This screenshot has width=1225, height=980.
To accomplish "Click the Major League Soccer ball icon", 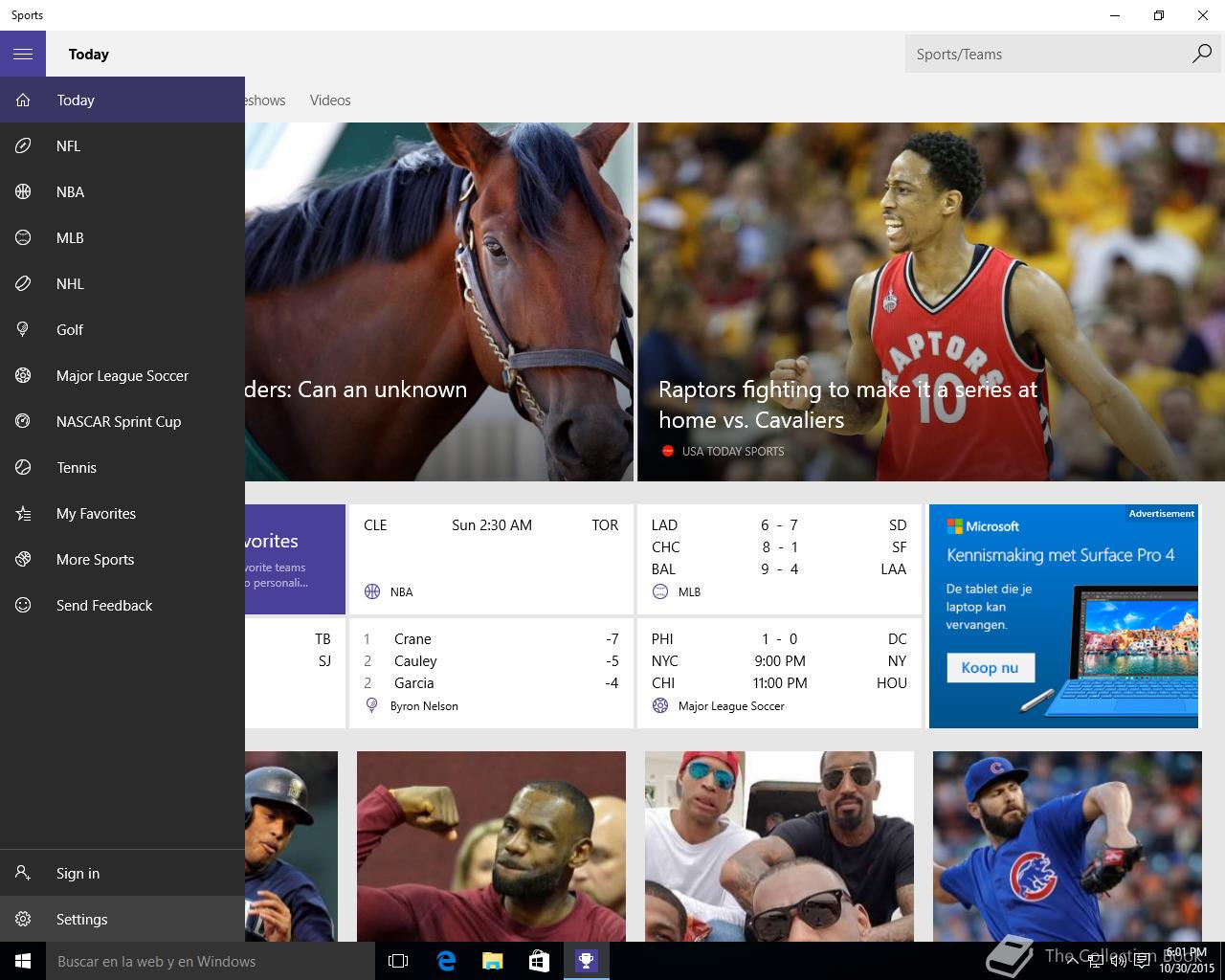I will (23, 375).
